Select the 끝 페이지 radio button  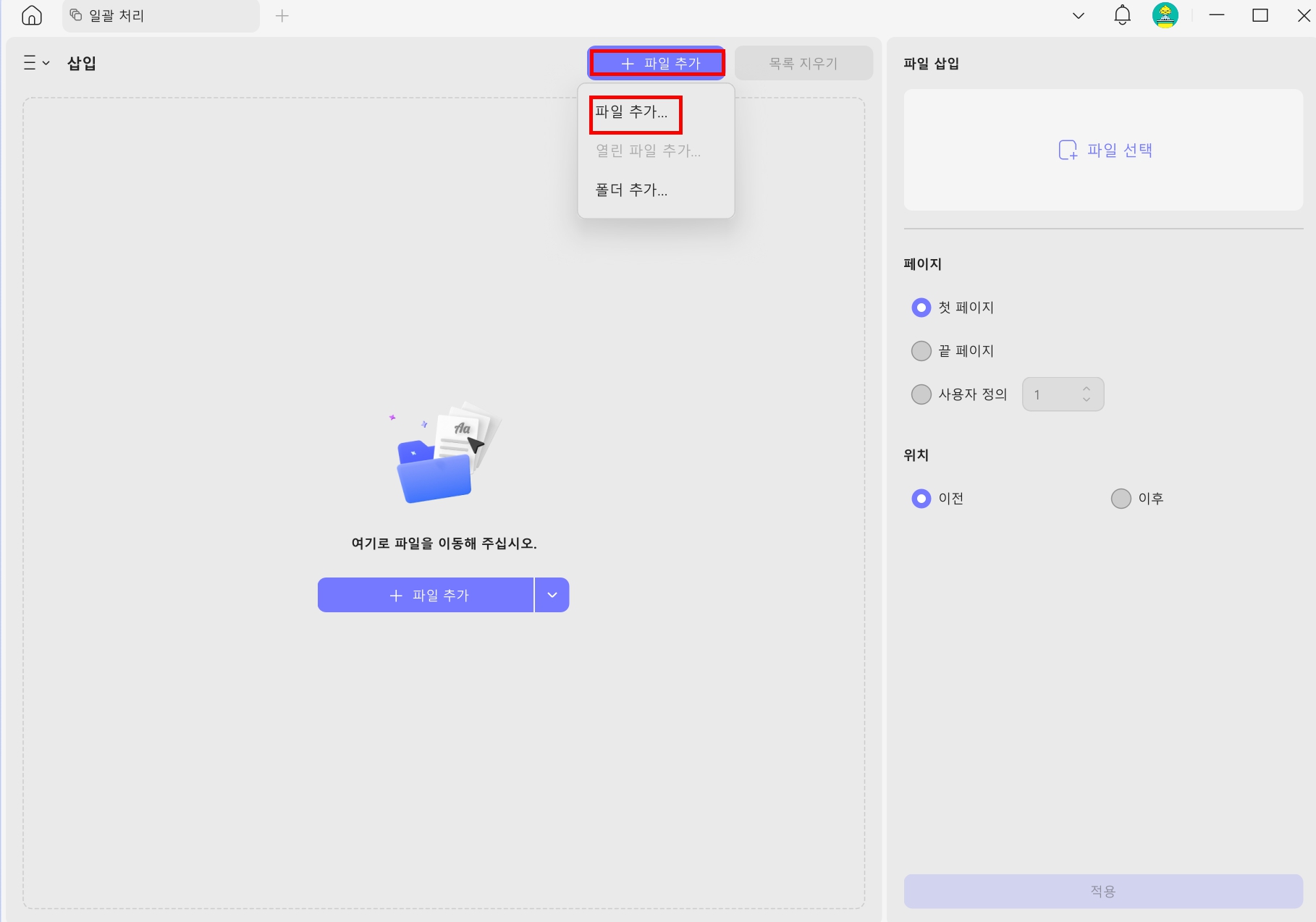(x=921, y=351)
